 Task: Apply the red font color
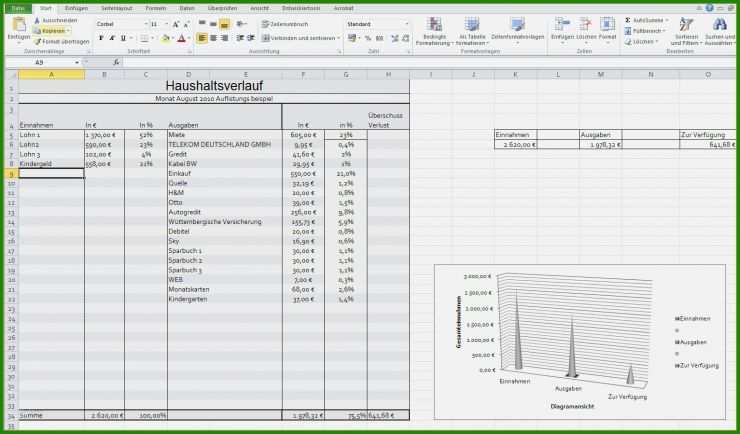pos(181,38)
